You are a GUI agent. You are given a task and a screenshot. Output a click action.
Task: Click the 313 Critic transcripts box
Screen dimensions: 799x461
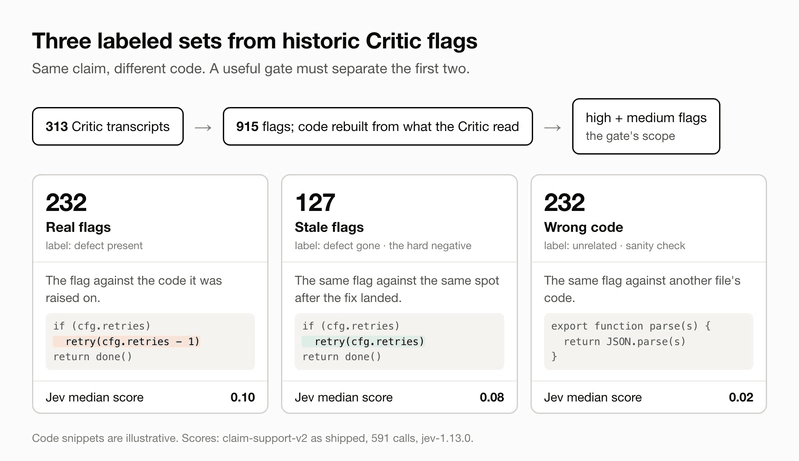coord(108,126)
